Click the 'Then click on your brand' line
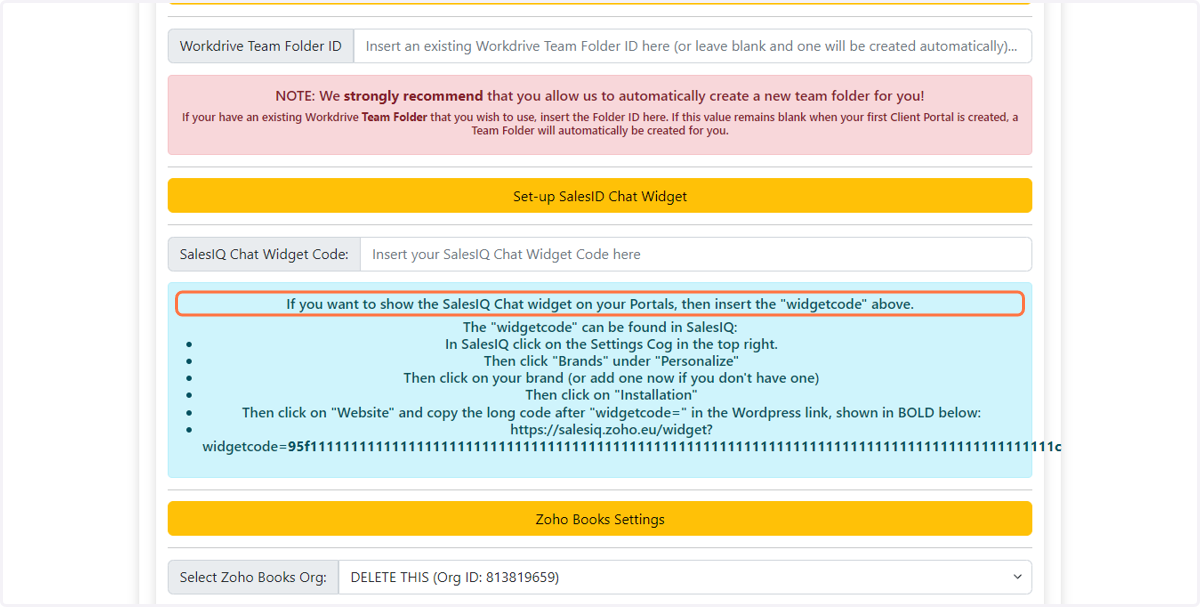 [x=611, y=378]
